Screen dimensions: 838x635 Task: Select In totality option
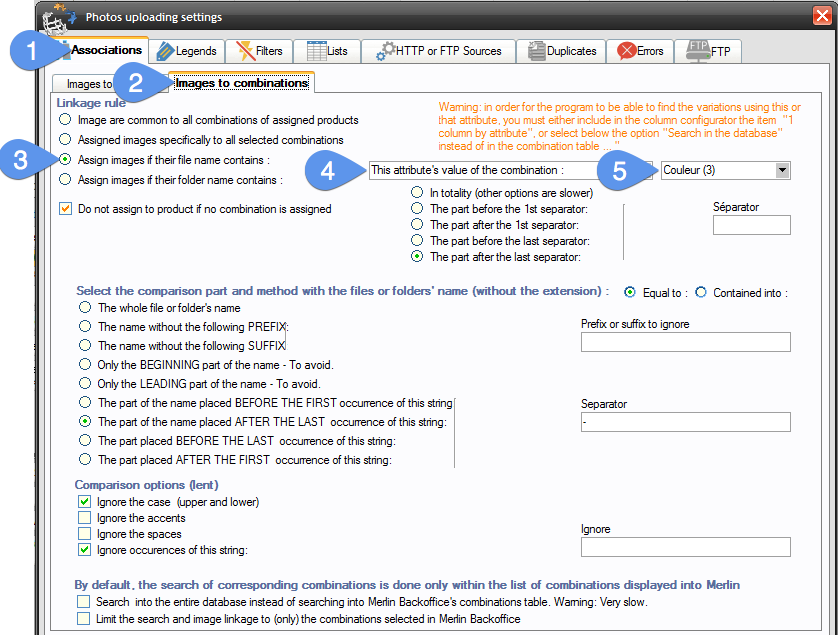(417, 192)
